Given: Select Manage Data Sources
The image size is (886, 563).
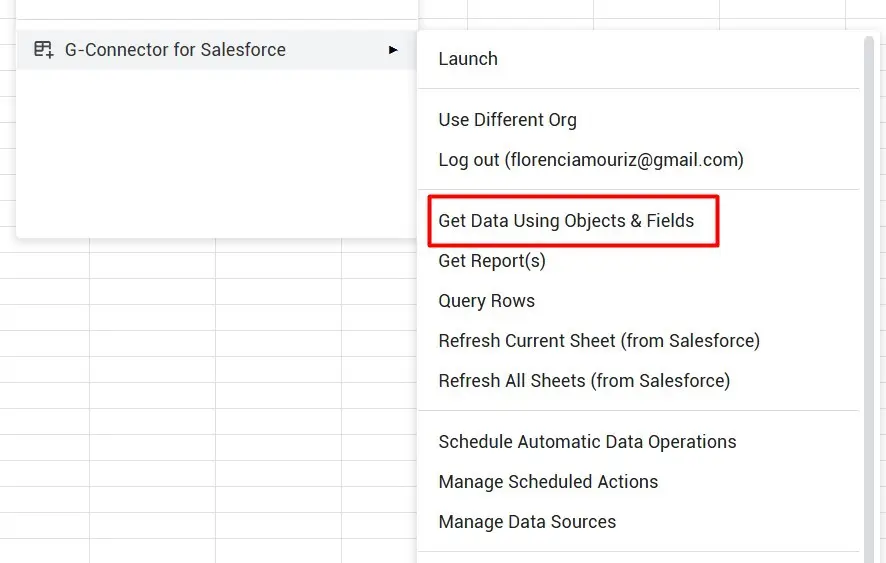Looking at the screenshot, I should (527, 522).
